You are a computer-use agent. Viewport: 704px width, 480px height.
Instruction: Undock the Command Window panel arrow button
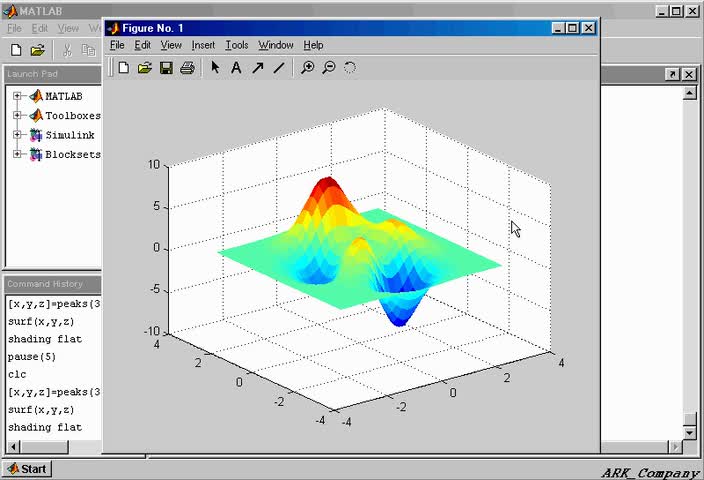[x=672, y=74]
